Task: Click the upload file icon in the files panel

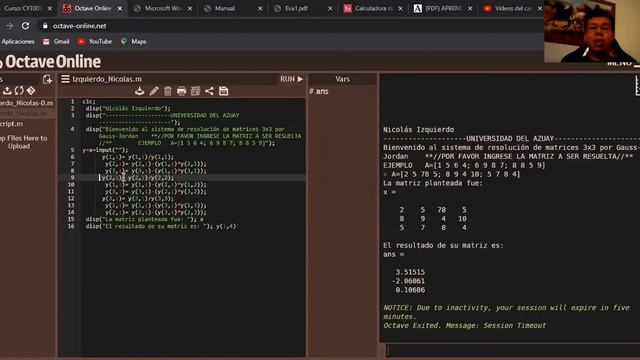Action: (x=7, y=91)
